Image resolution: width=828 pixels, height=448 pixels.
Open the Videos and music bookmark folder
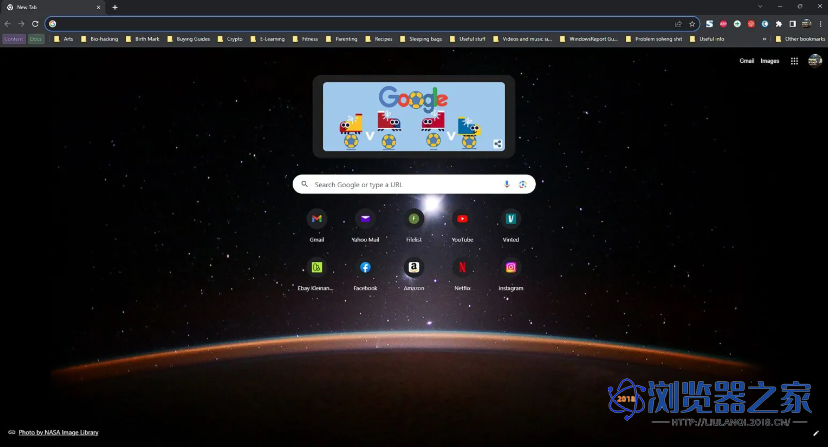(x=523, y=39)
